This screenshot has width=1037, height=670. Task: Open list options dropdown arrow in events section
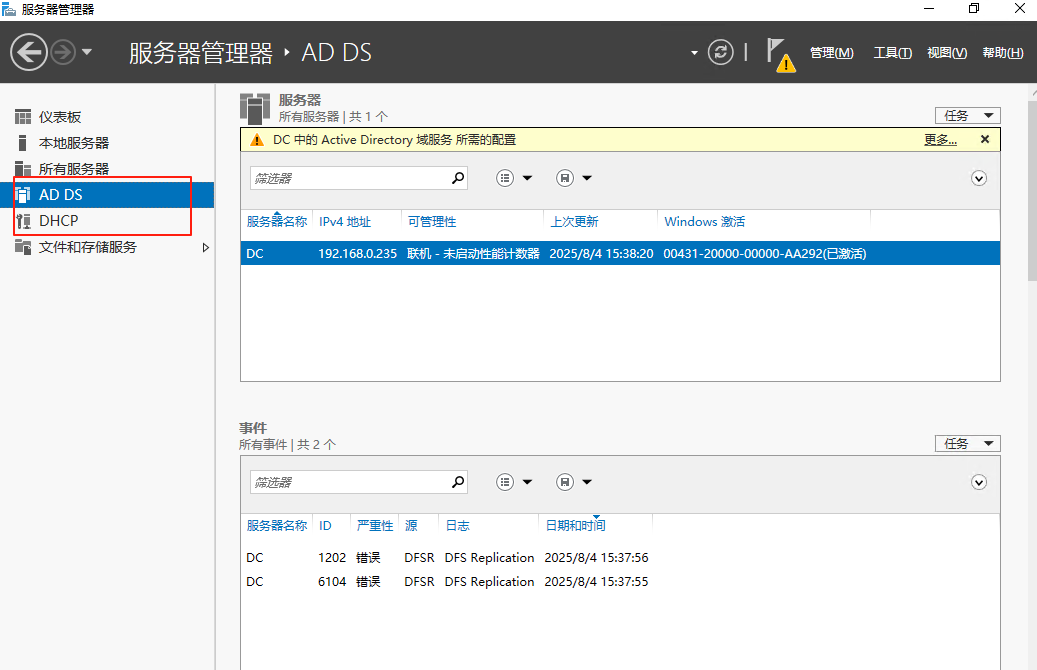(x=527, y=482)
